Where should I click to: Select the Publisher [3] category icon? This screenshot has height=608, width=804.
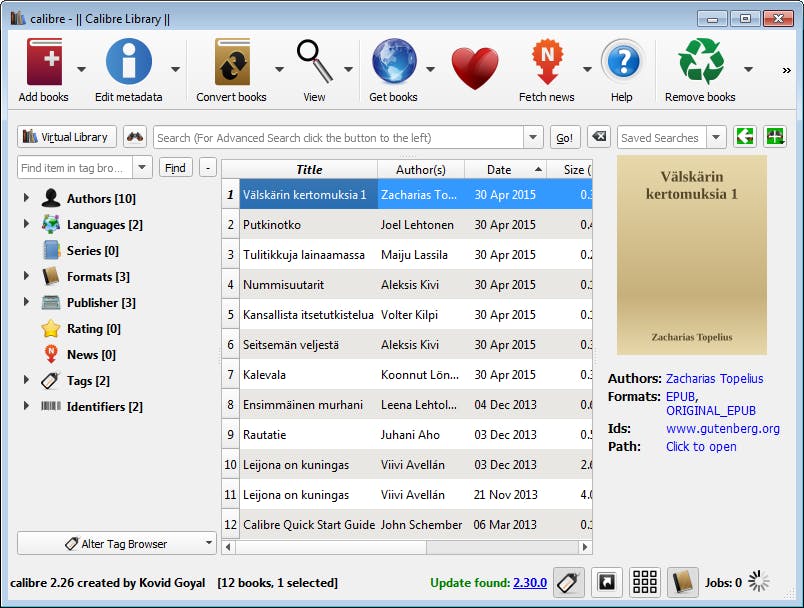coord(51,302)
